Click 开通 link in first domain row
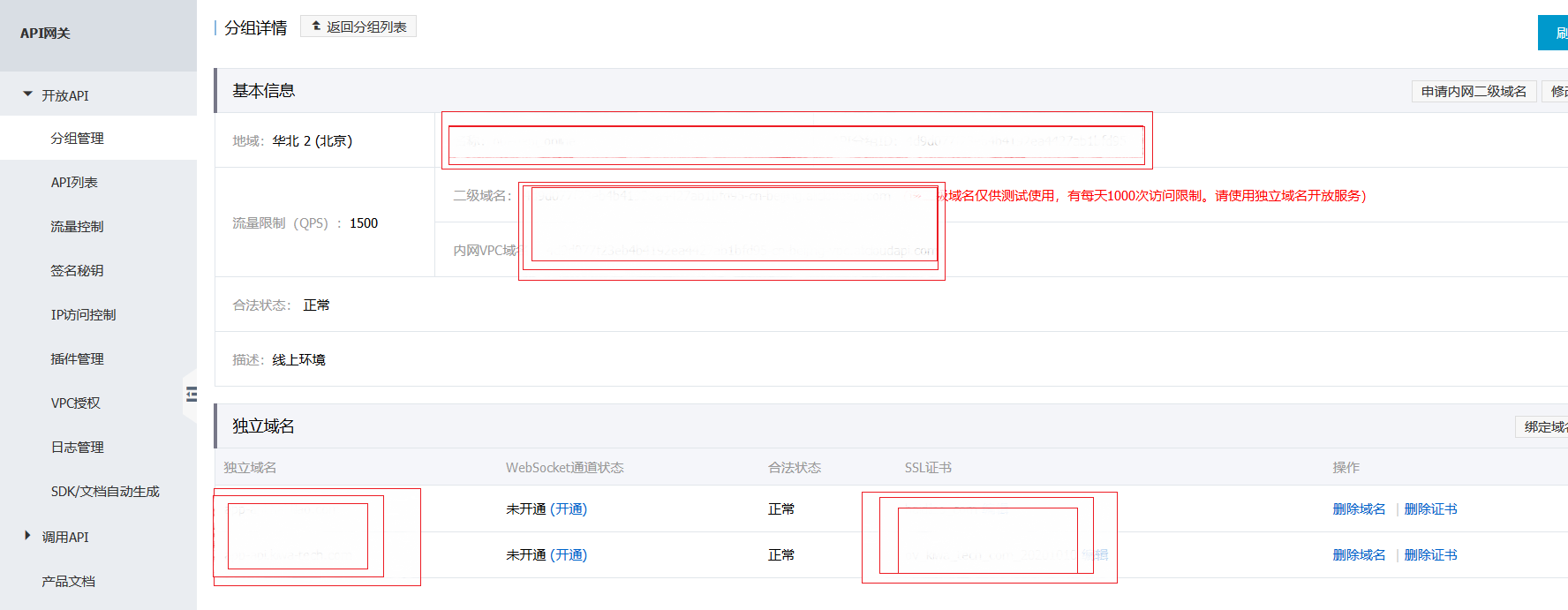The height and width of the screenshot is (610, 1568). [569, 509]
